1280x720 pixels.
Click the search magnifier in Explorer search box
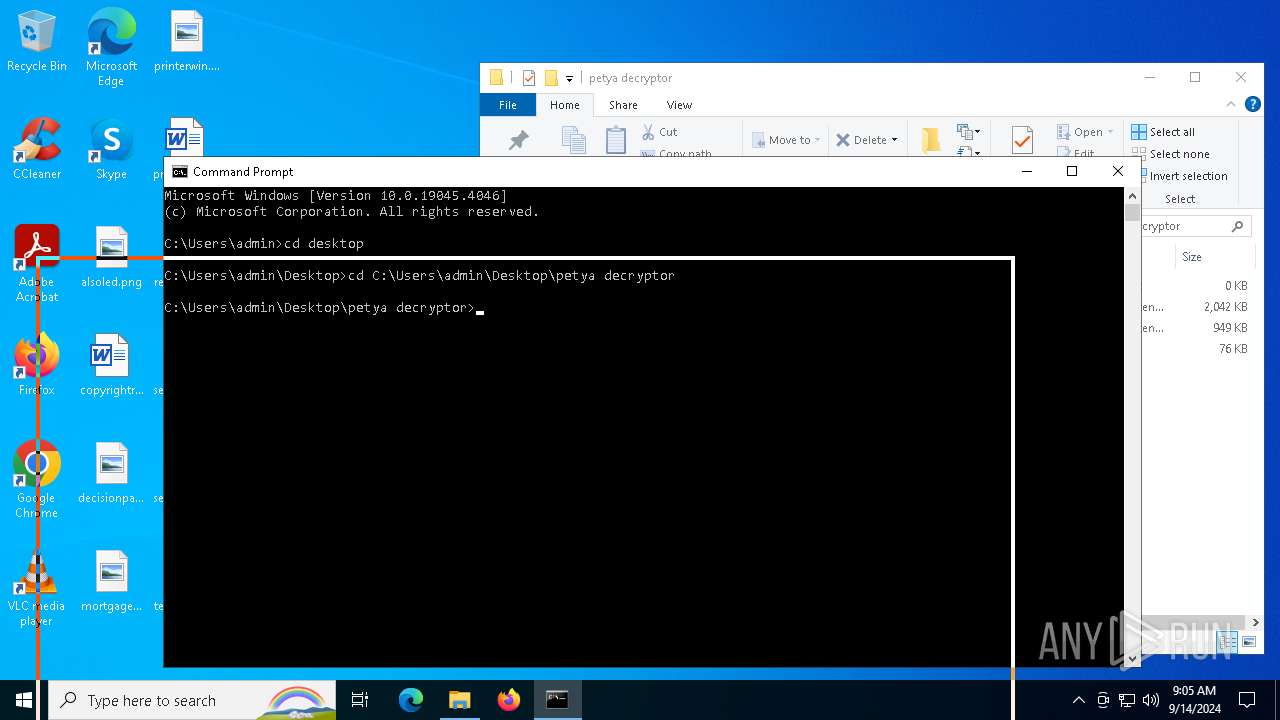click(1237, 227)
